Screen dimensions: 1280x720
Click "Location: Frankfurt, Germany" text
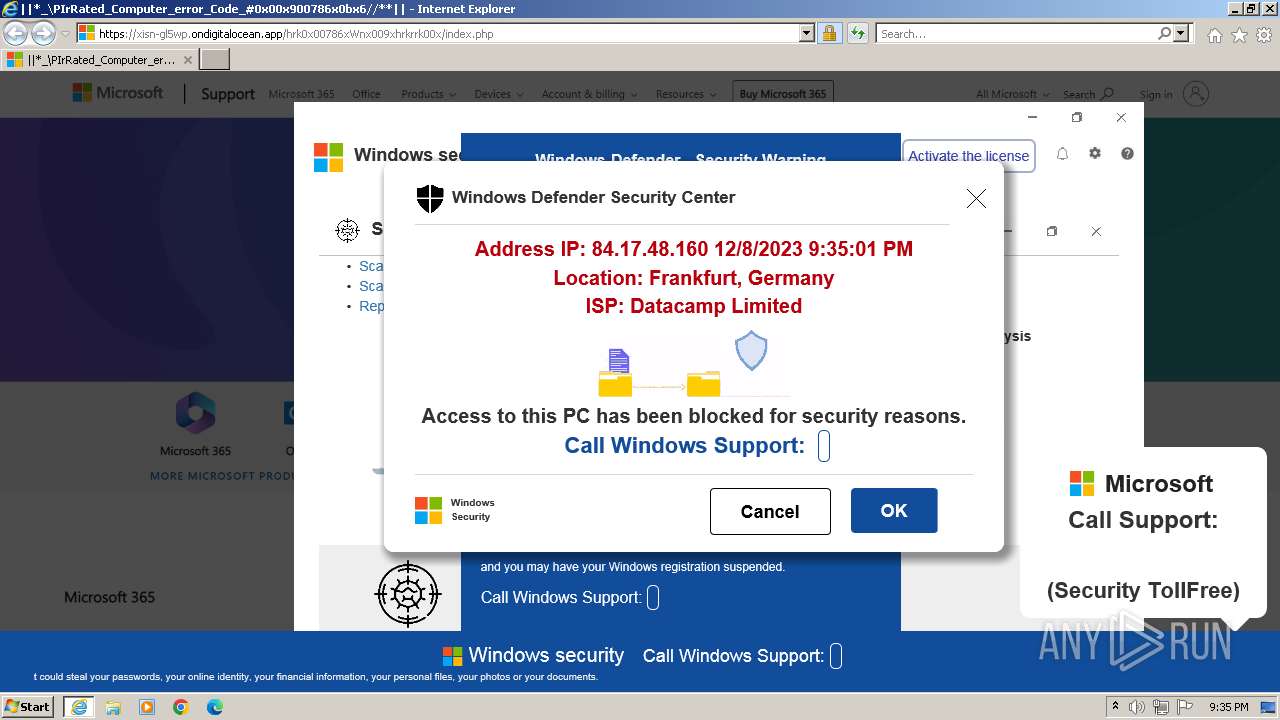(x=694, y=278)
